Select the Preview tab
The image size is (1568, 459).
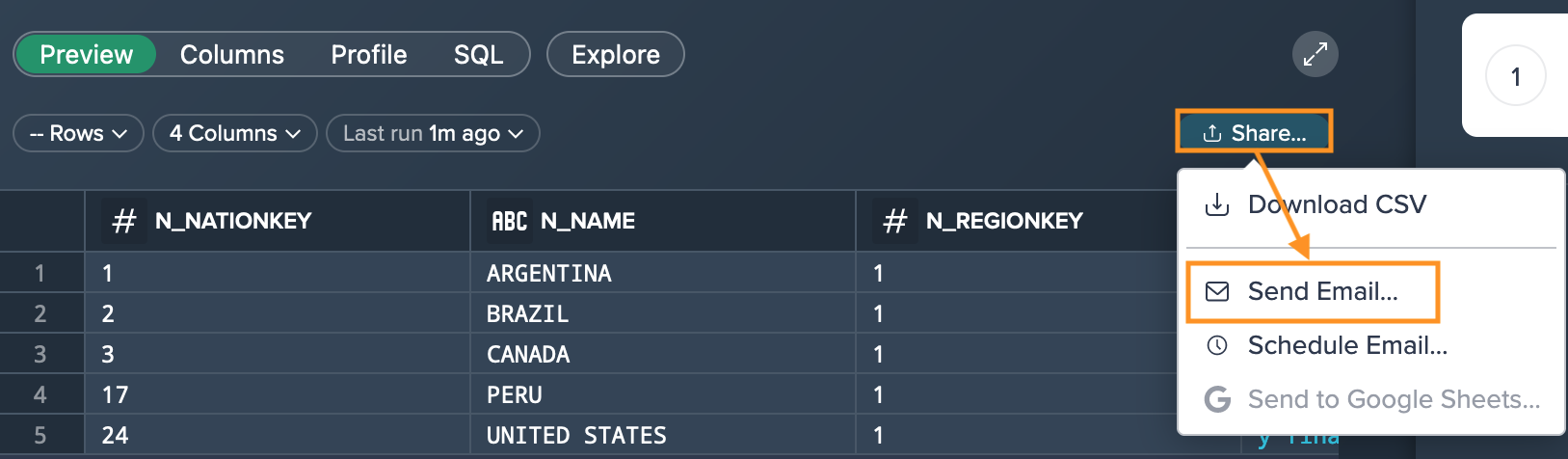tap(87, 54)
